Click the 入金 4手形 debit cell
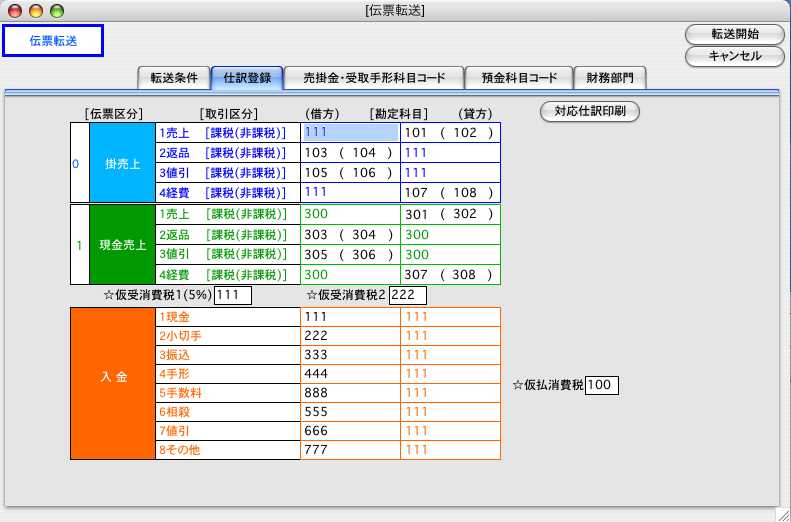 350,374
